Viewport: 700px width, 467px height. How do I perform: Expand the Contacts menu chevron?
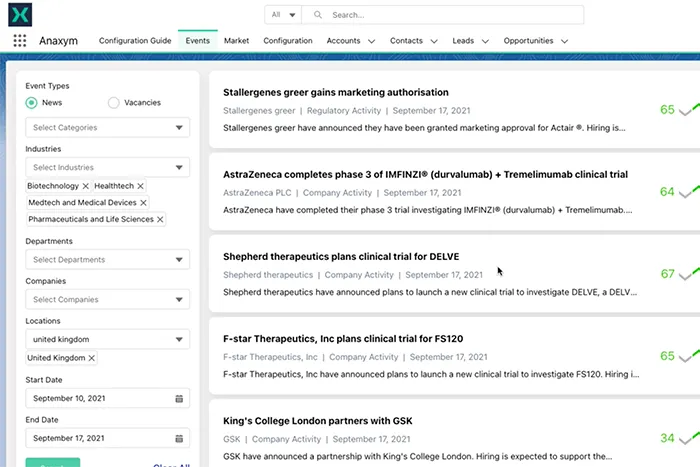[x=434, y=41]
